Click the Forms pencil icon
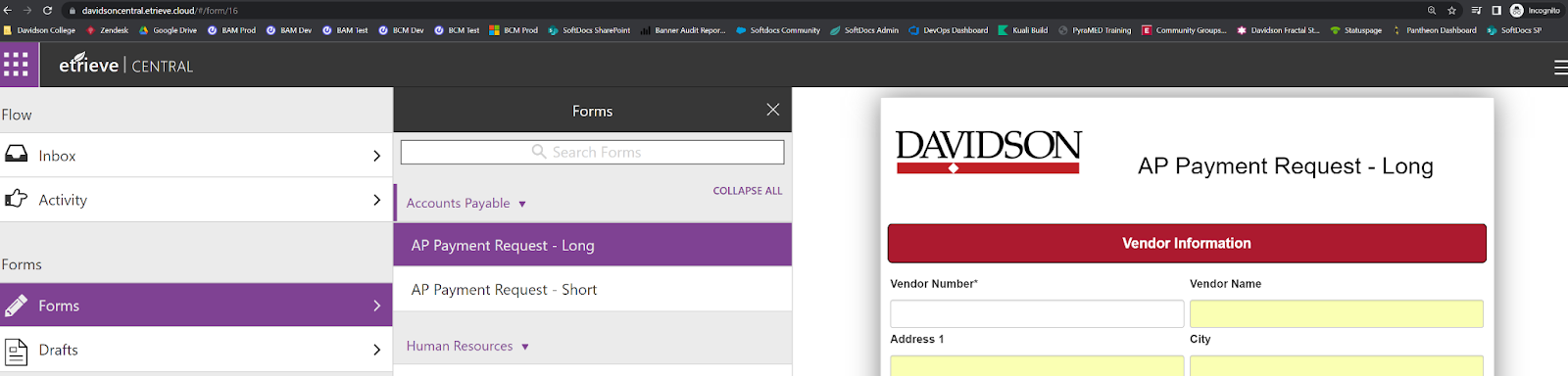This screenshot has height=376, width=1568. coord(16,305)
